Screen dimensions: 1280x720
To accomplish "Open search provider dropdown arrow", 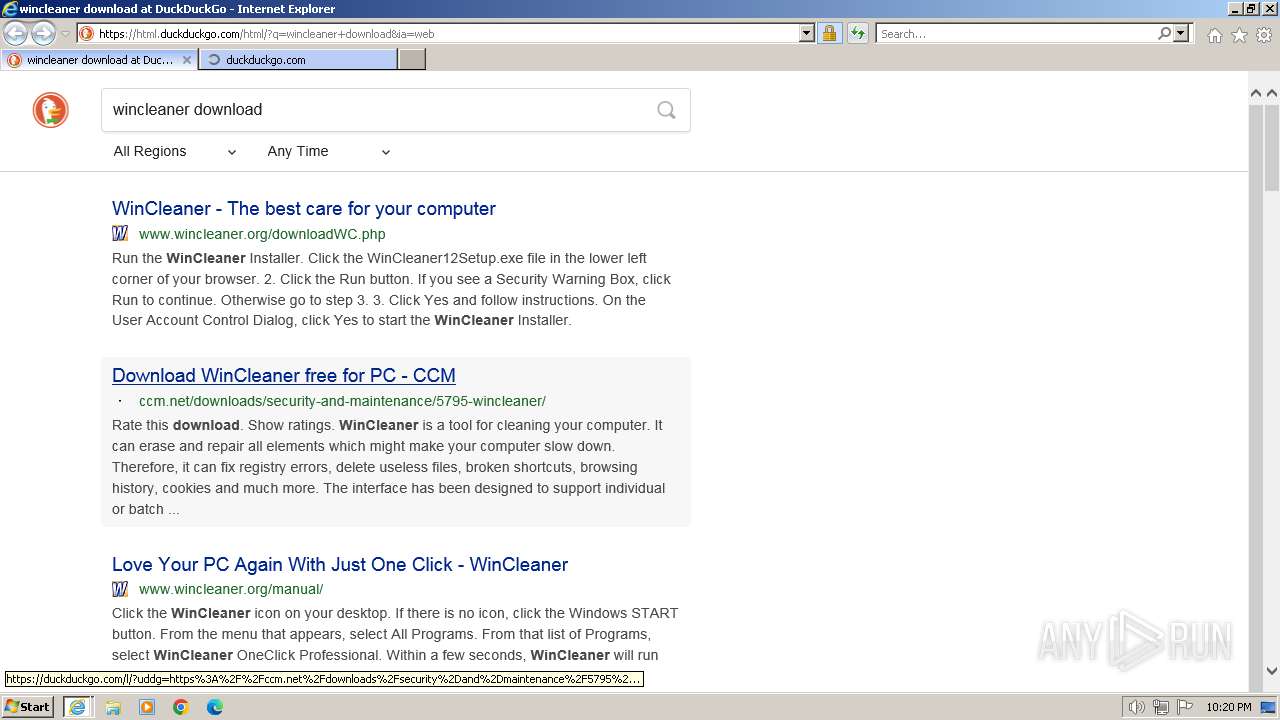I will (1181, 33).
